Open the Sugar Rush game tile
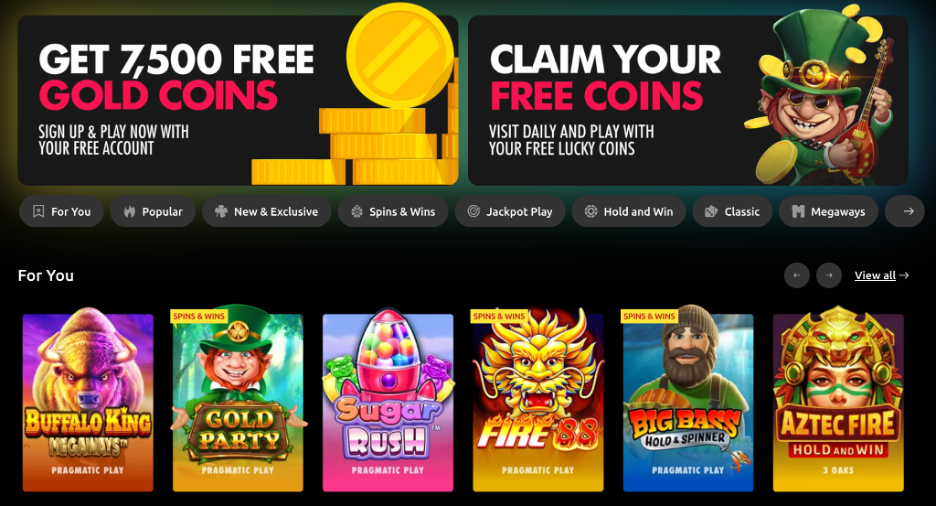This screenshot has height=506, width=936. [388, 401]
